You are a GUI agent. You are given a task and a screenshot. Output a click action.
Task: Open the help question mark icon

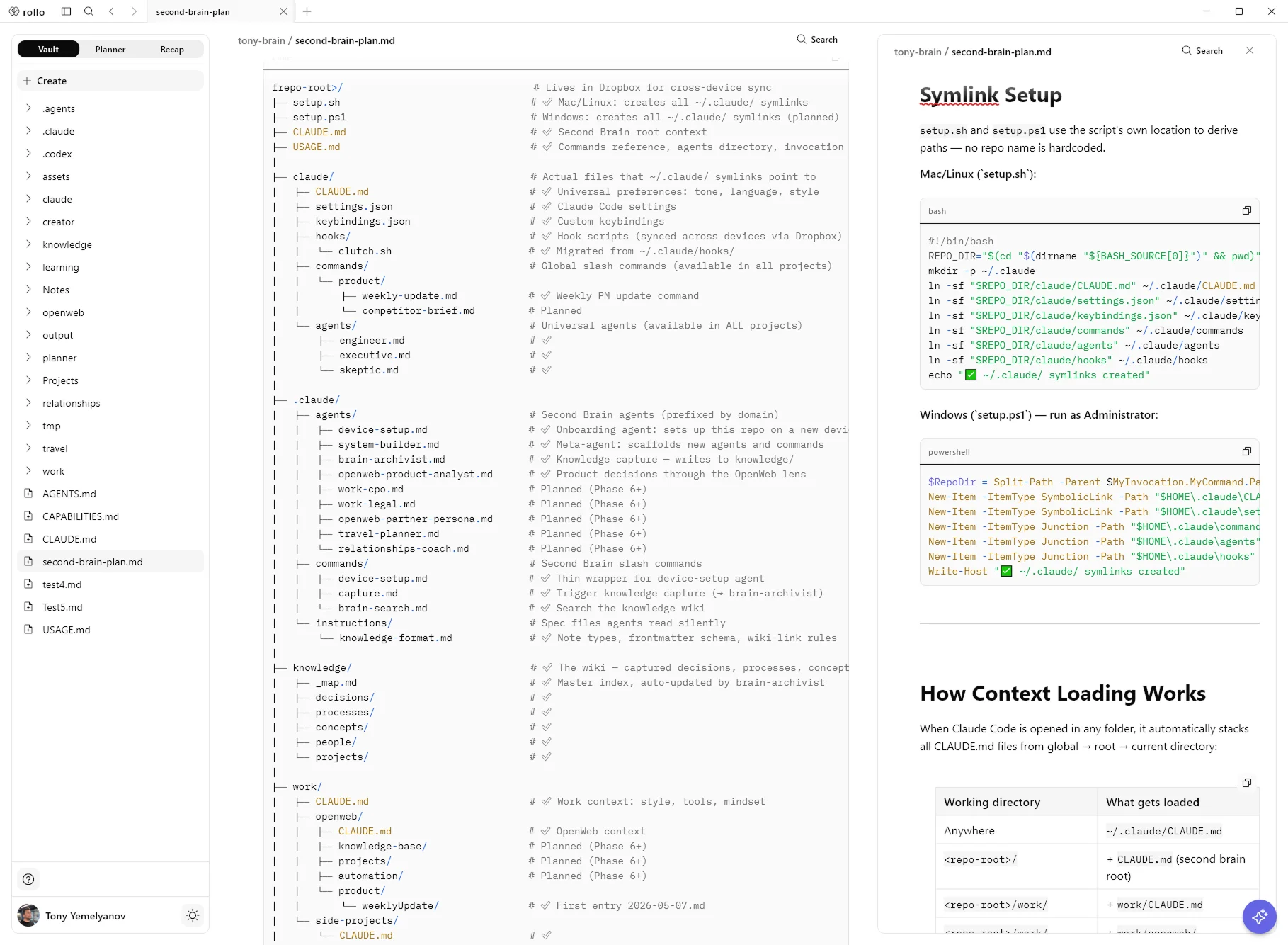click(x=28, y=879)
